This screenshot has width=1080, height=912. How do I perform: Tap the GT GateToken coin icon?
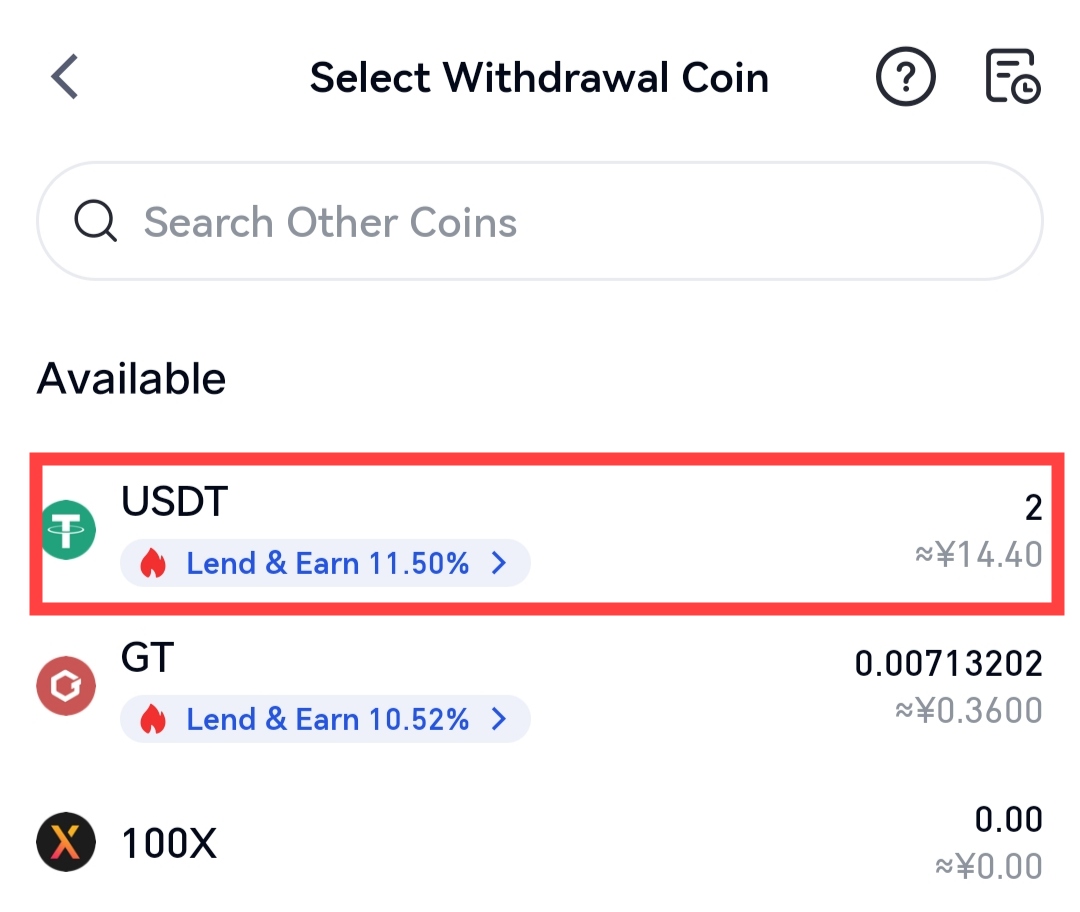pos(66,686)
